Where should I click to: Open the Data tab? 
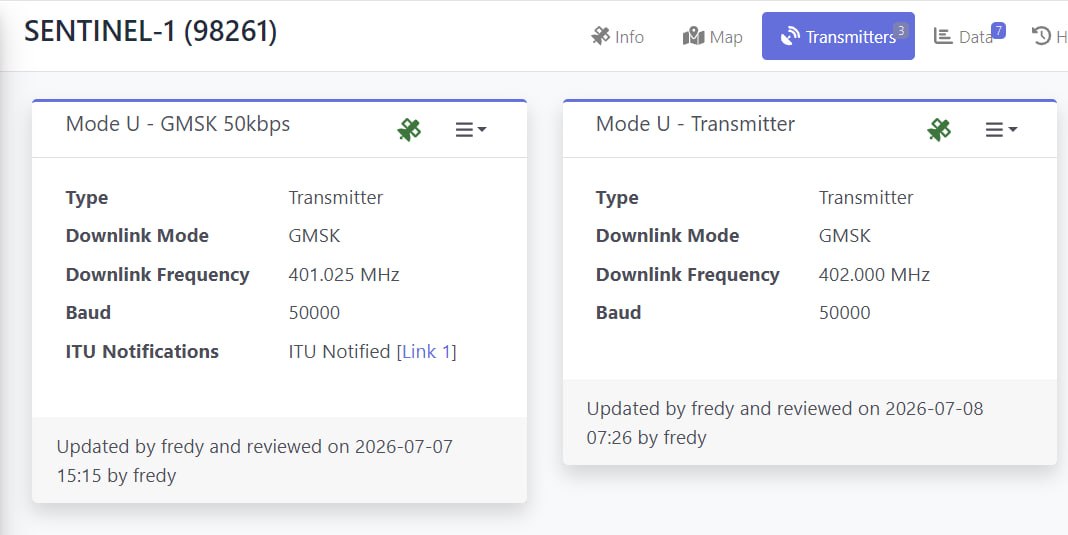tap(967, 36)
